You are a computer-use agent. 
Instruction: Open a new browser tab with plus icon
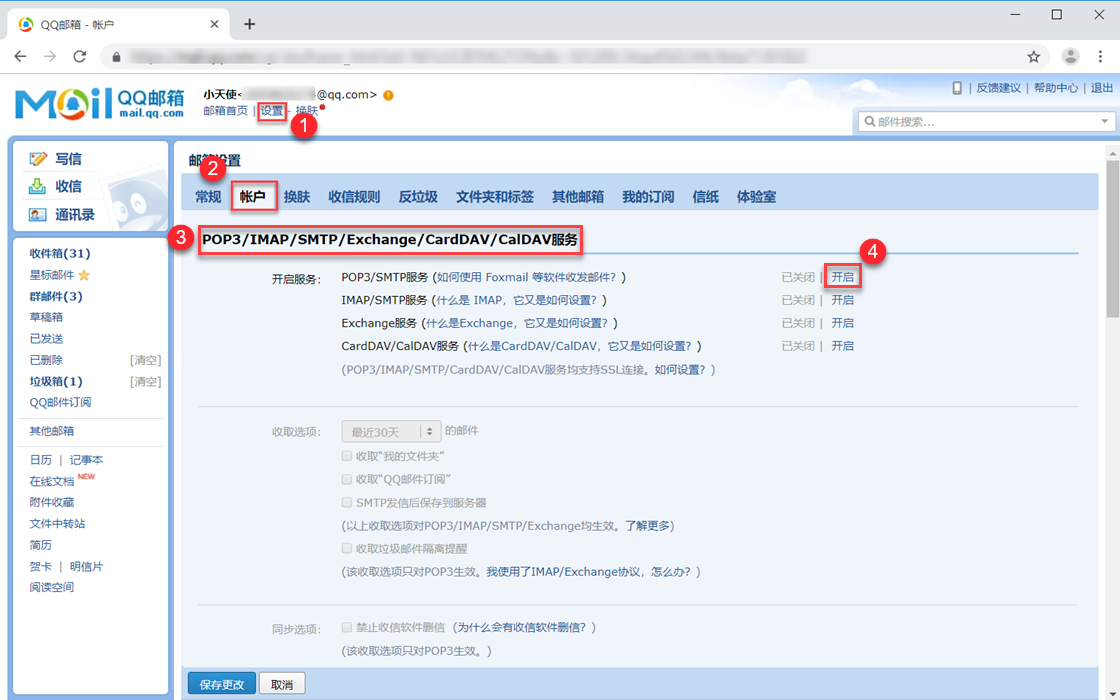(249, 24)
